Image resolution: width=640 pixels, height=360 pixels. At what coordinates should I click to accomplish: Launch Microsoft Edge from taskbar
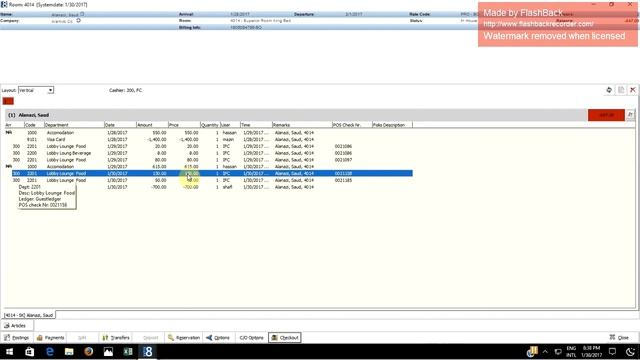[49, 351]
